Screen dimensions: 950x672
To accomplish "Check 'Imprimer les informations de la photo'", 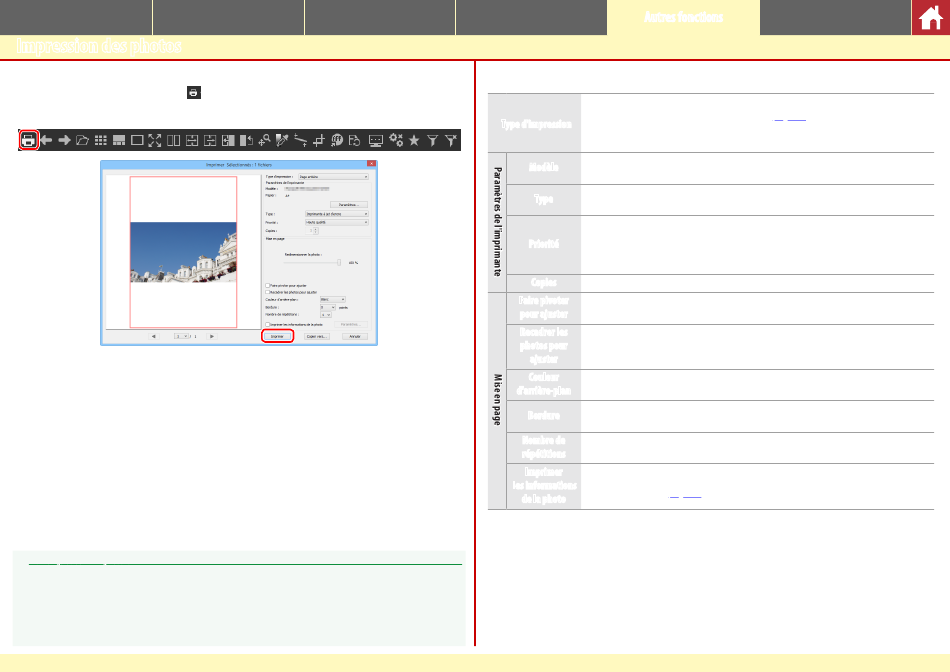I will 267,324.
